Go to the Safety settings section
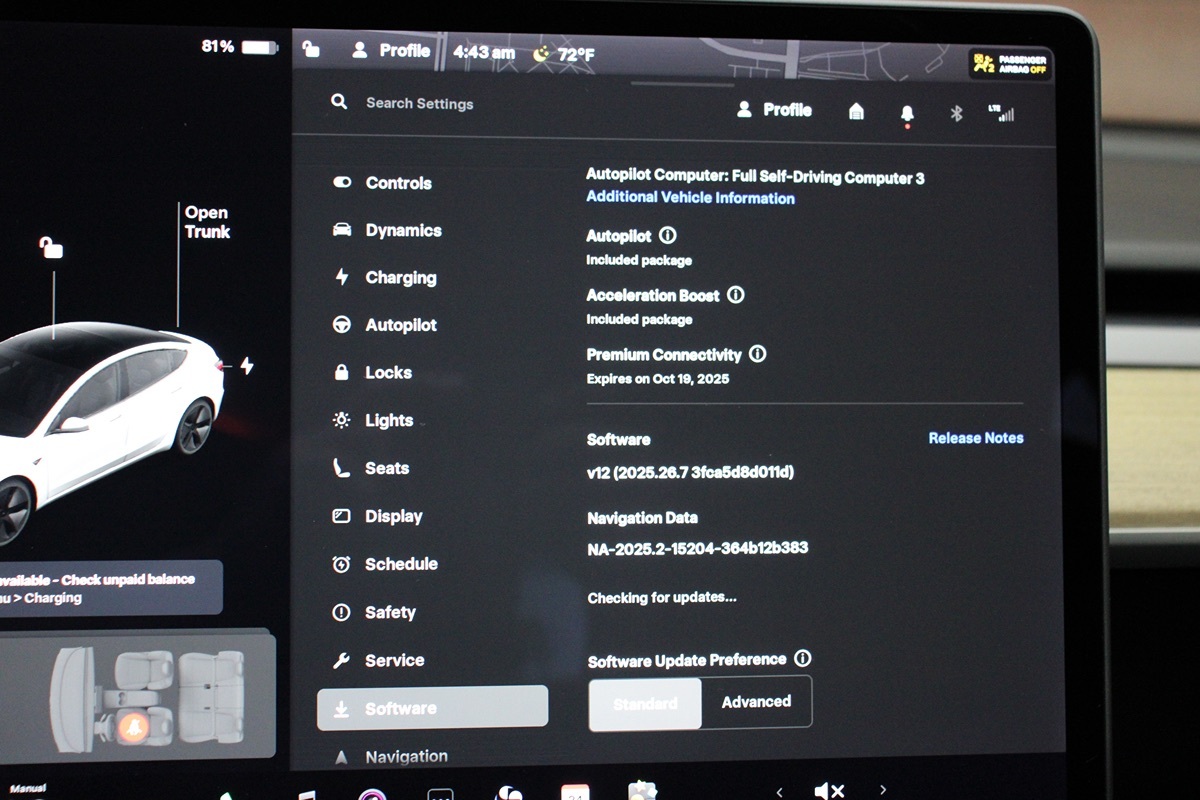This screenshot has height=800, width=1200. point(389,612)
